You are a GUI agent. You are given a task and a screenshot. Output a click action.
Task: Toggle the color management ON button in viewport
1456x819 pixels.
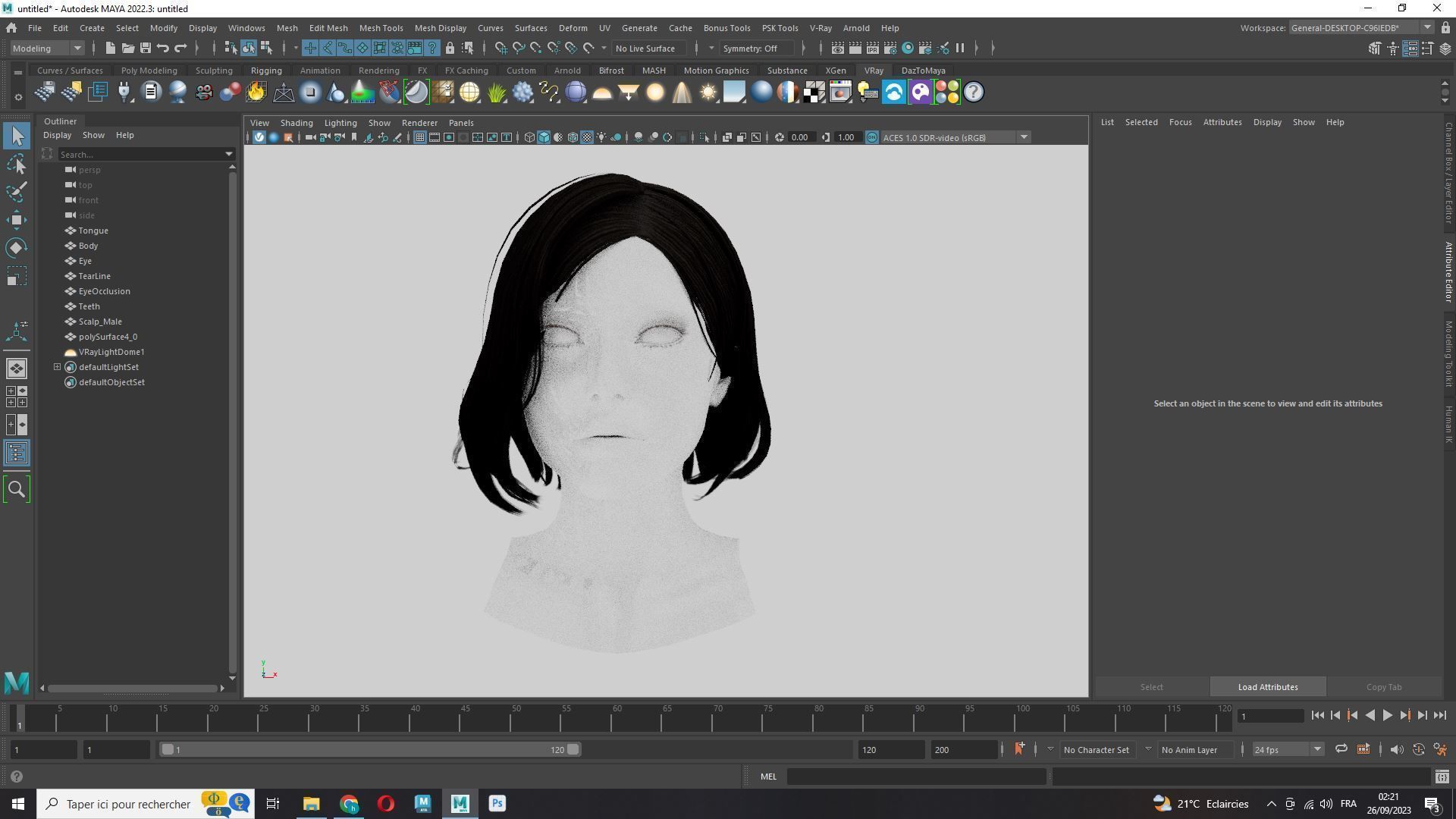[872, 137]
